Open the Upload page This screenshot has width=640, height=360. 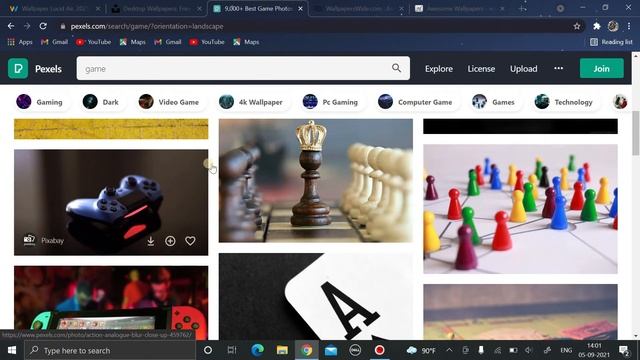click(x=523, y=69)
